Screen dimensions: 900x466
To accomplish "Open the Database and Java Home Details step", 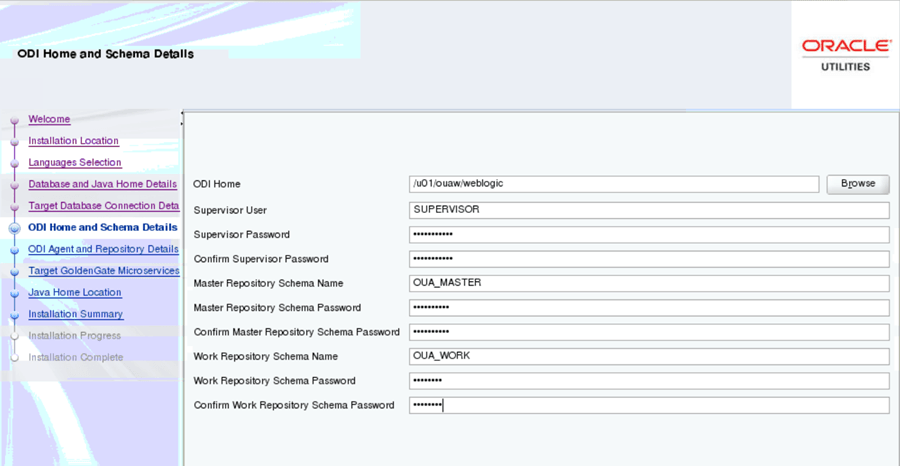I will coord(103,184).
